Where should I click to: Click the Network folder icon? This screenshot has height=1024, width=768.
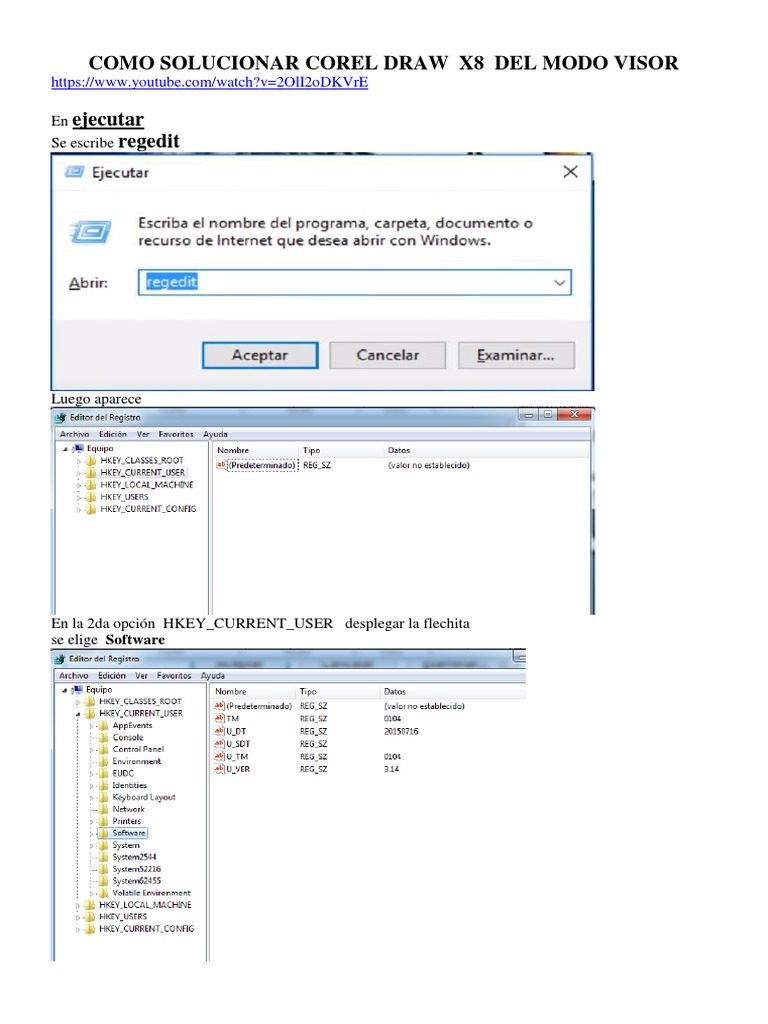(x=103, y=809)
